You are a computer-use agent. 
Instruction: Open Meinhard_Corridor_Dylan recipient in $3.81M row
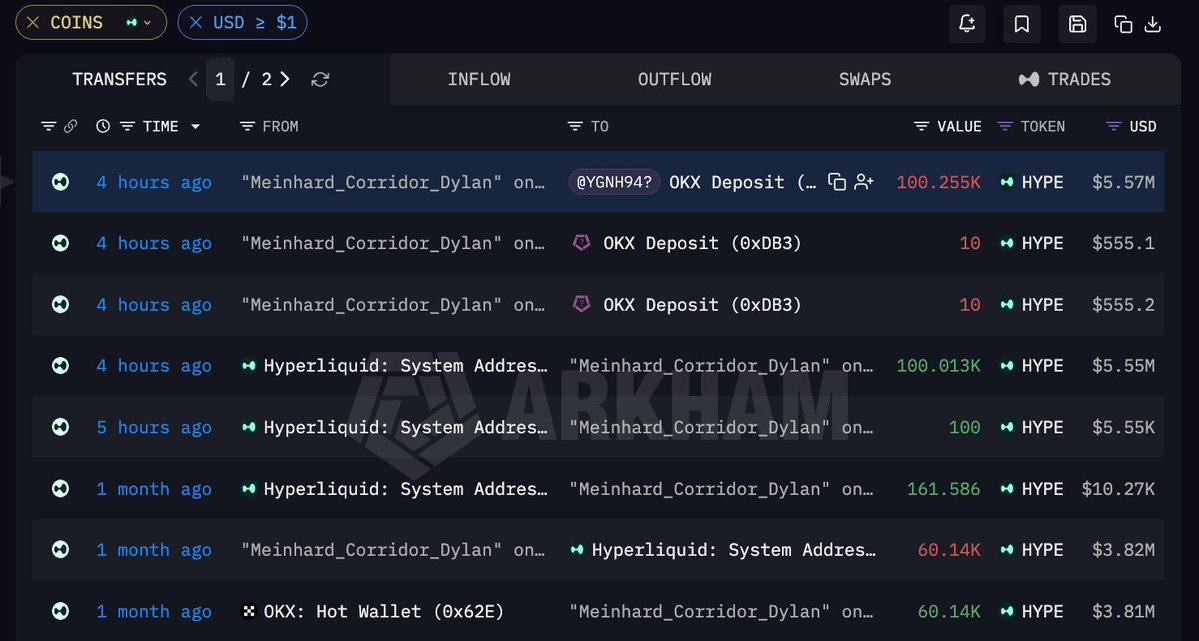click(x=721, y=611)
